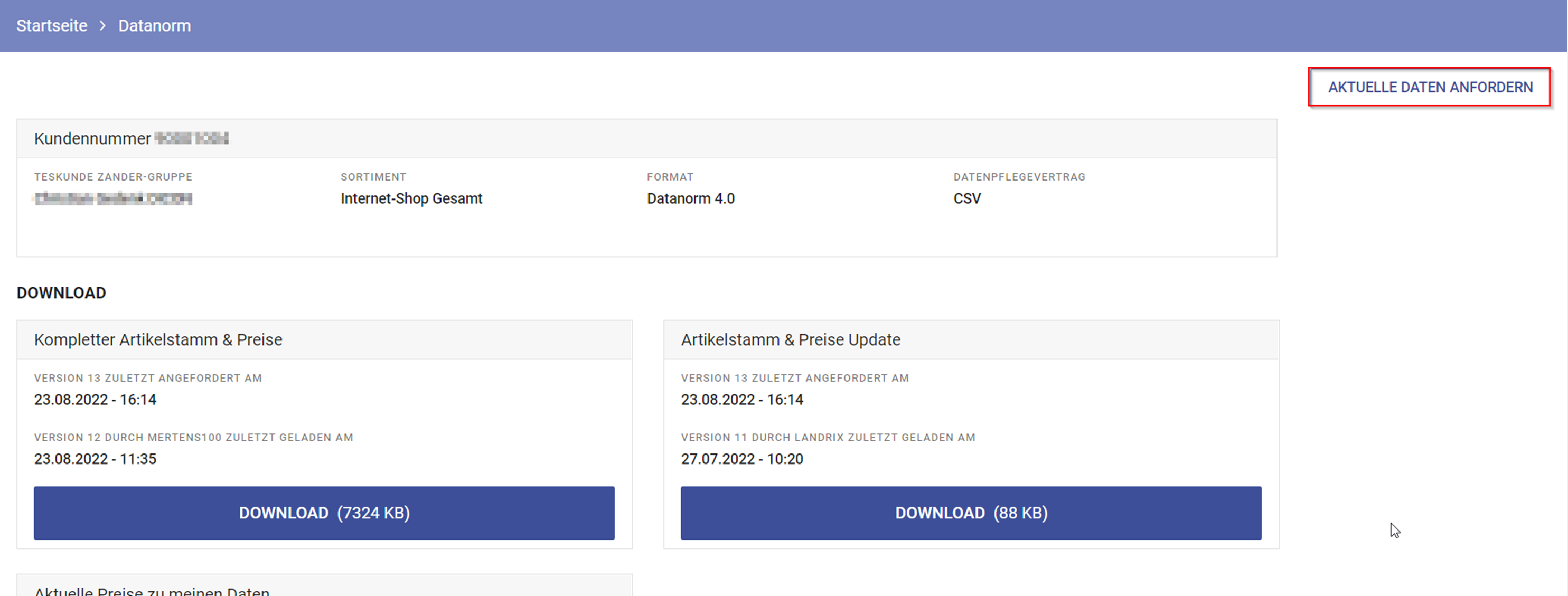This screenshot has height=596, width=1568.
Task: Click the Aktuelle Preise zu meinen Daten header
Action: [152, 591]
